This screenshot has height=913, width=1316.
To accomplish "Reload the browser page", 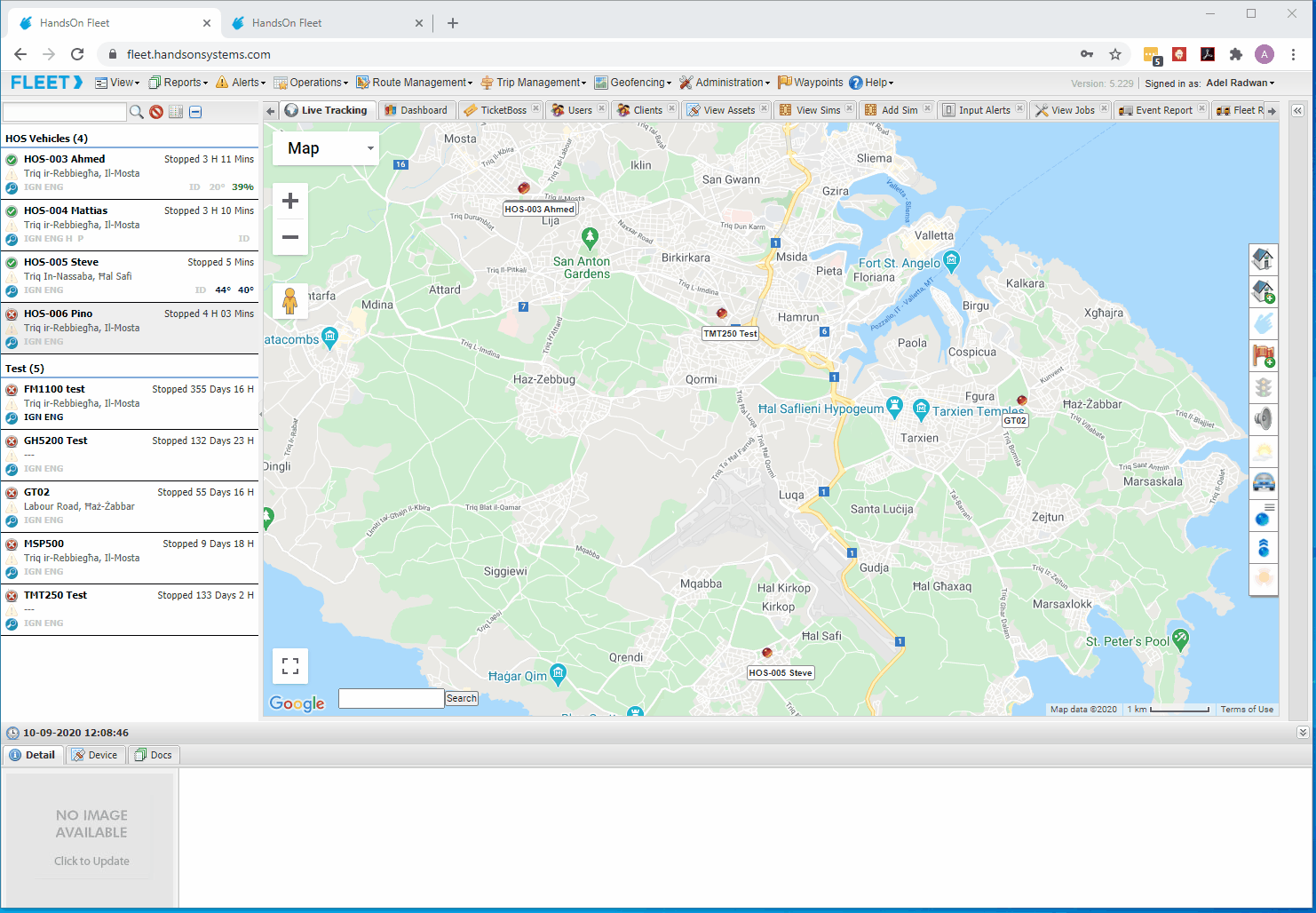I will tap(77, 54).
